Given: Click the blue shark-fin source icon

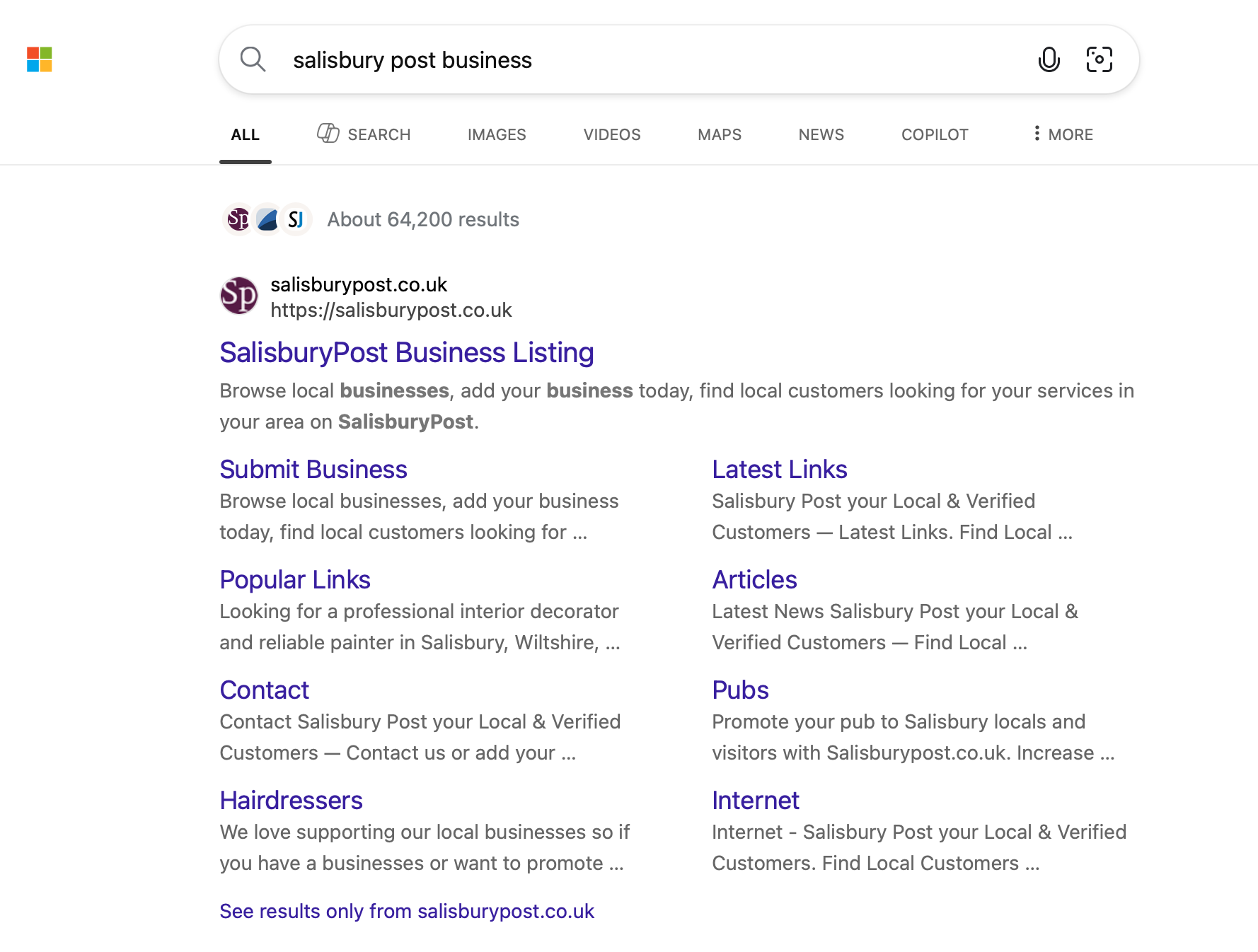Looking at the screenshot, I should point(267,219).
